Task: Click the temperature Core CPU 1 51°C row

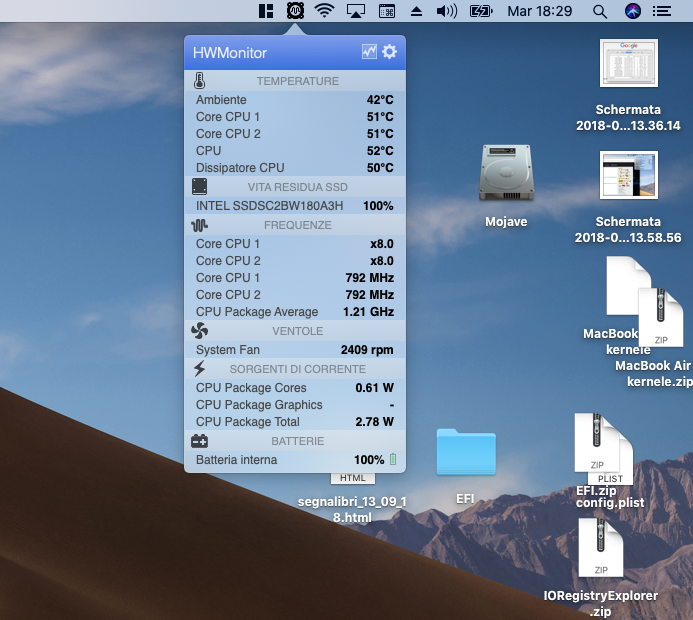Action: (x=295, y=117)
